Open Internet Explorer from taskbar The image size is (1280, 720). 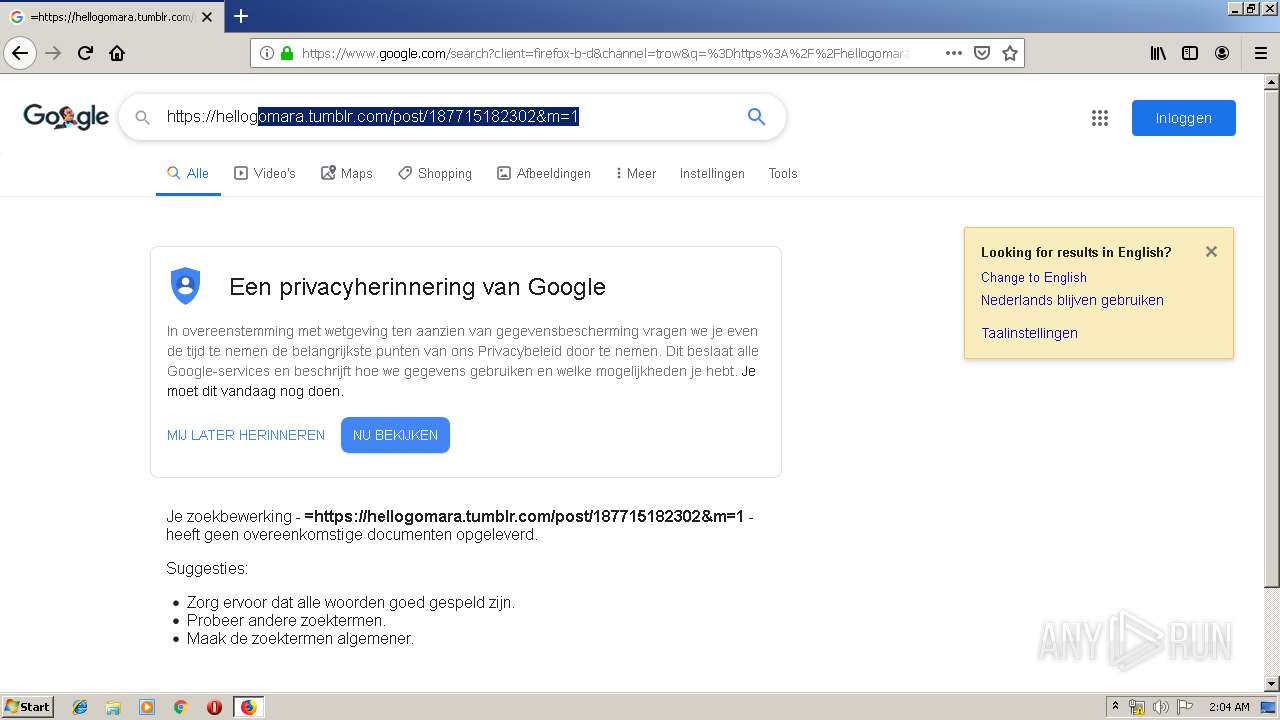[80, 707]
